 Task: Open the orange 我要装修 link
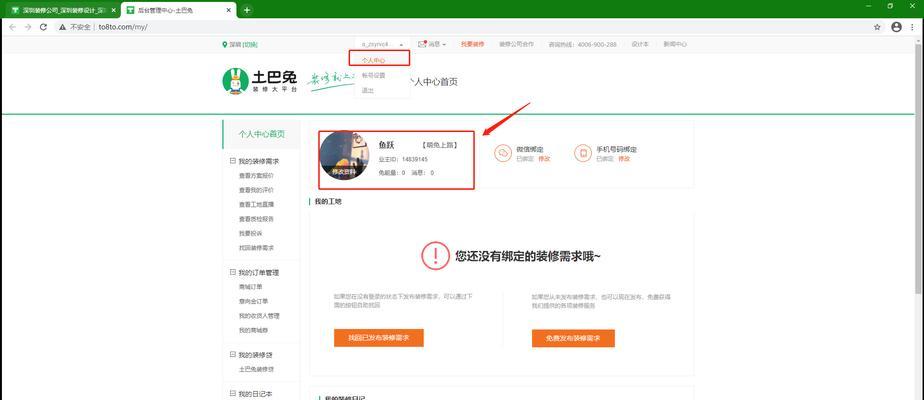pos(472,44)
